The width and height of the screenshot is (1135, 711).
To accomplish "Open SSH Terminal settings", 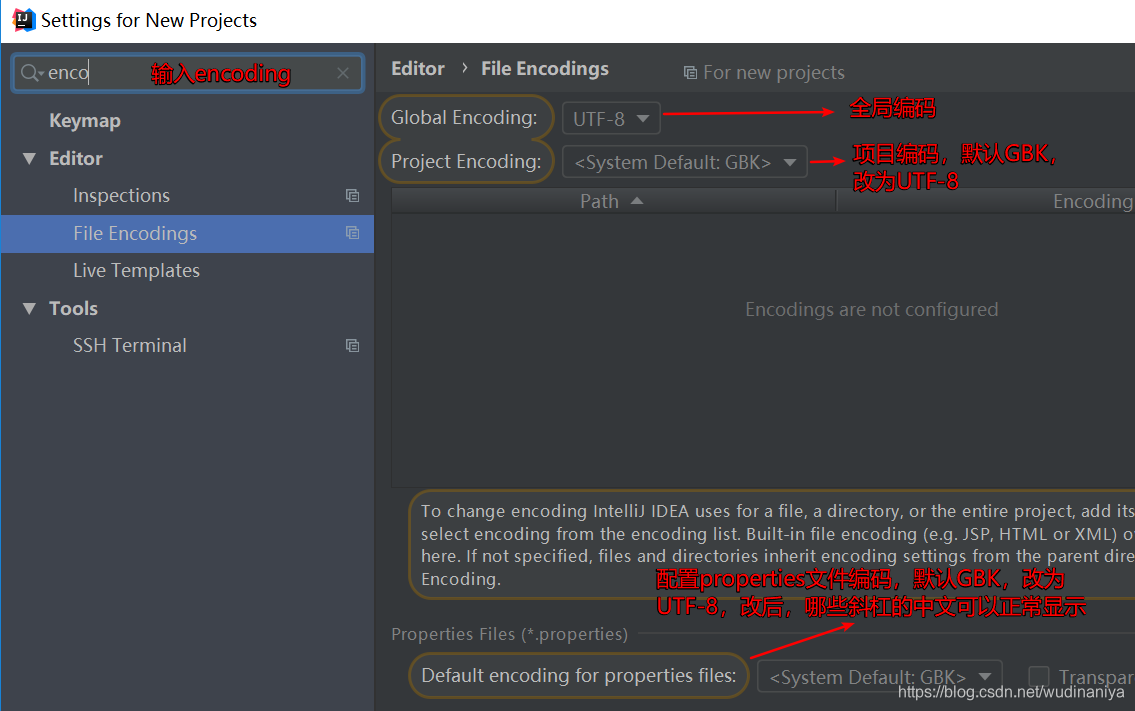I will point(130,345).
